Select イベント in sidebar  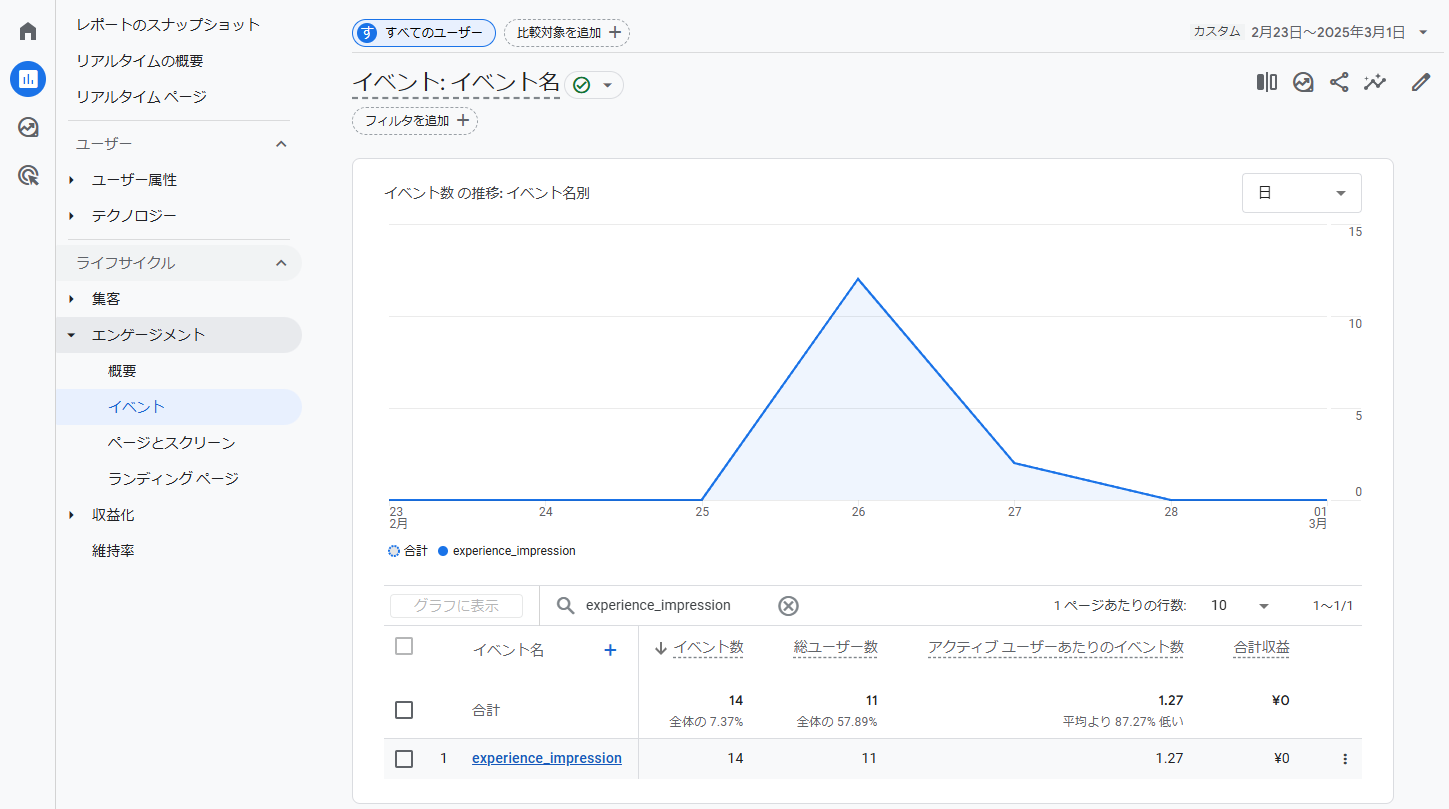[x=178, y=407]
